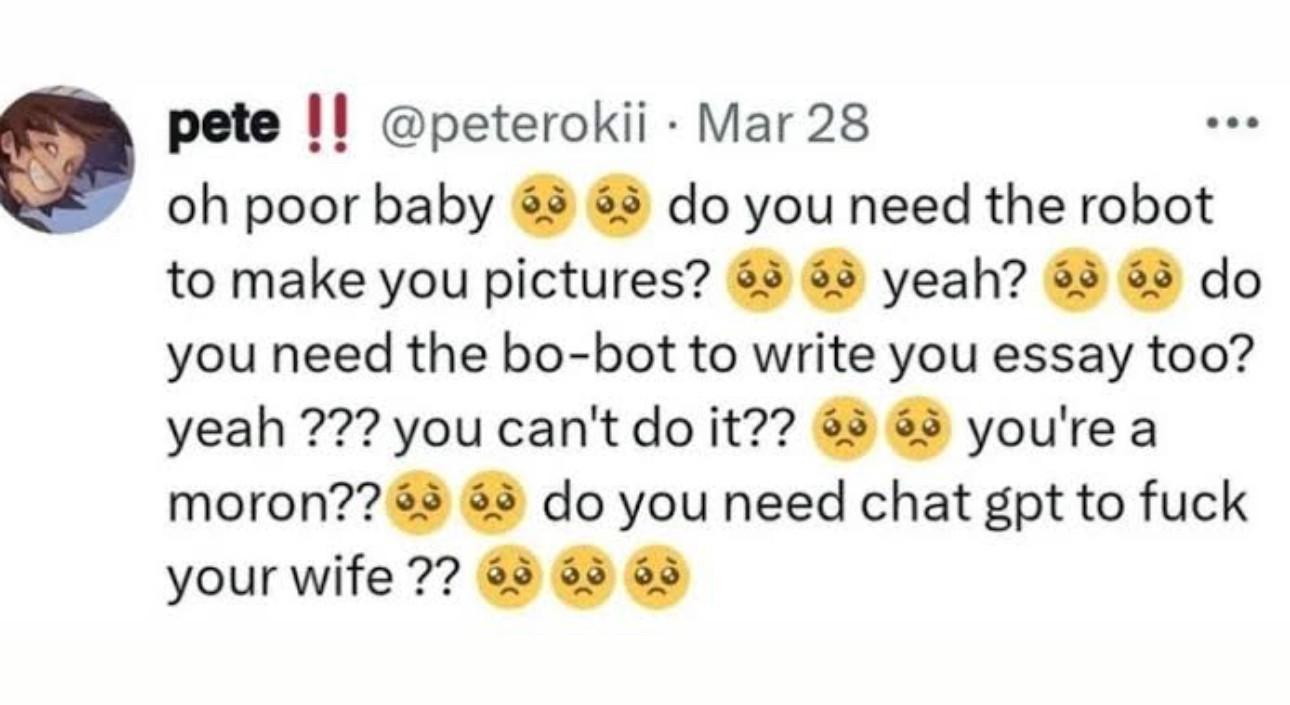The height and width of the screenshot is (705, 1290).
Task: Click the word "moron??" in the tweet
Action: [272, 503]
